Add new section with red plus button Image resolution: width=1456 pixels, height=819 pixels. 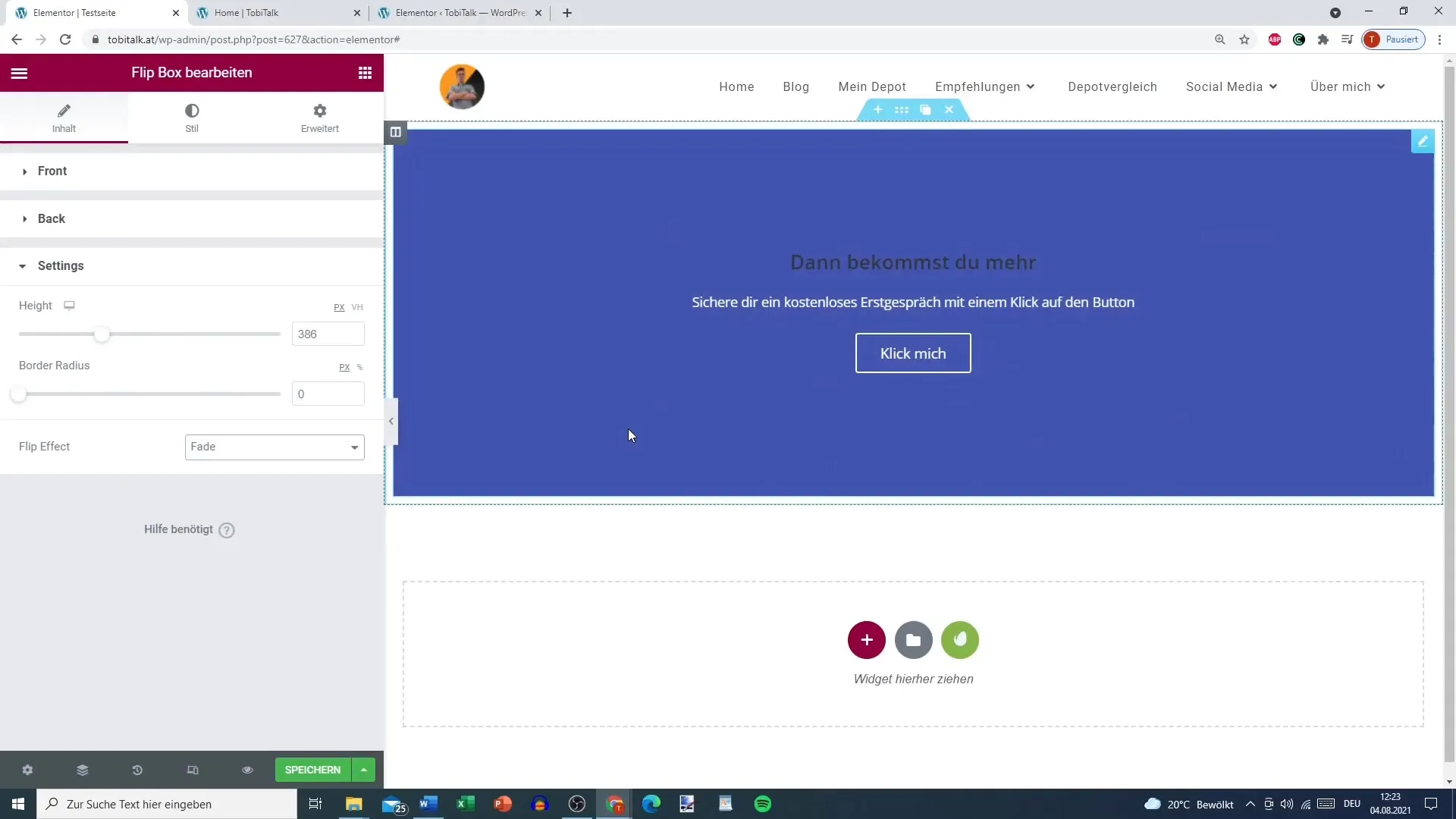point(867,641)
